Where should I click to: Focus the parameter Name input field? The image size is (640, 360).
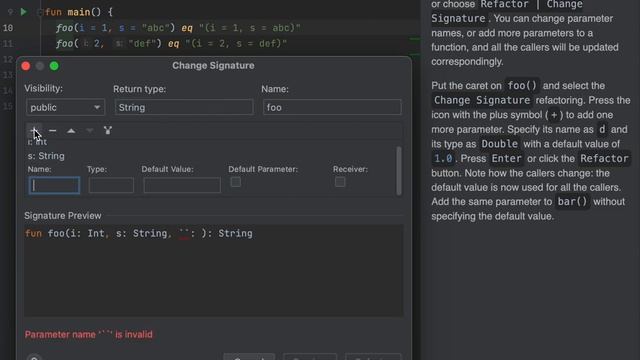coord(54,185)
